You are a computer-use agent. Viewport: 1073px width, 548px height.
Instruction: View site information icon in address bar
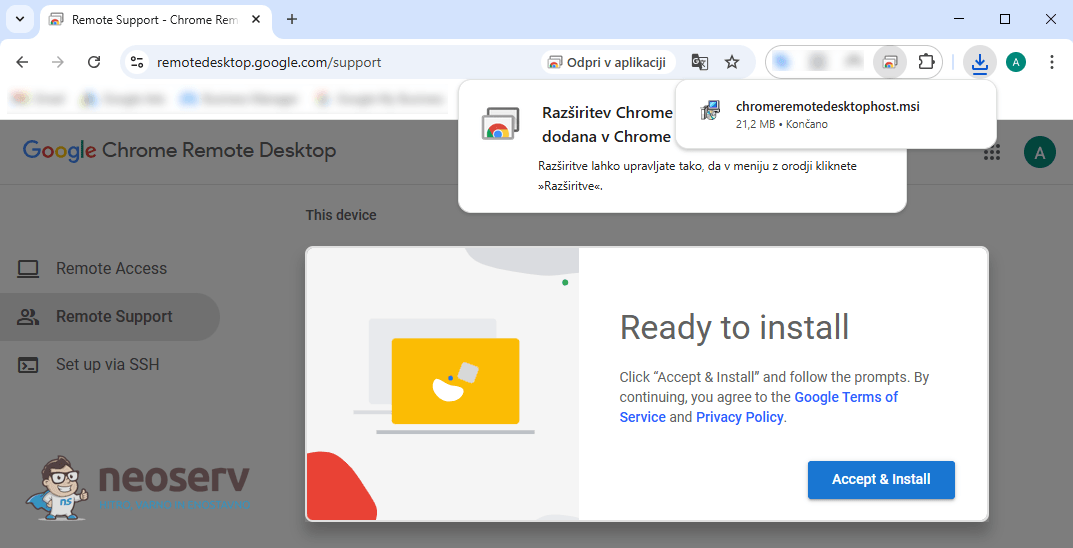137,62
